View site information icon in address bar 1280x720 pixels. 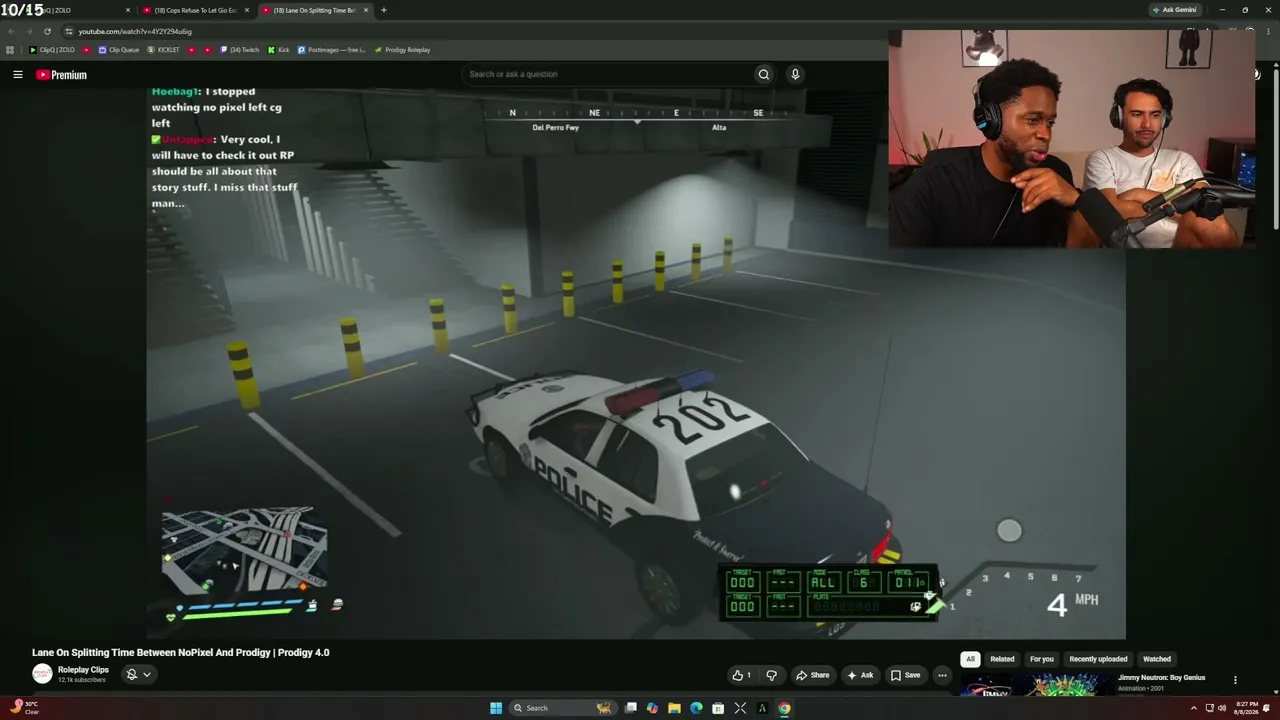pyautogui.click(x=68, y=31)
